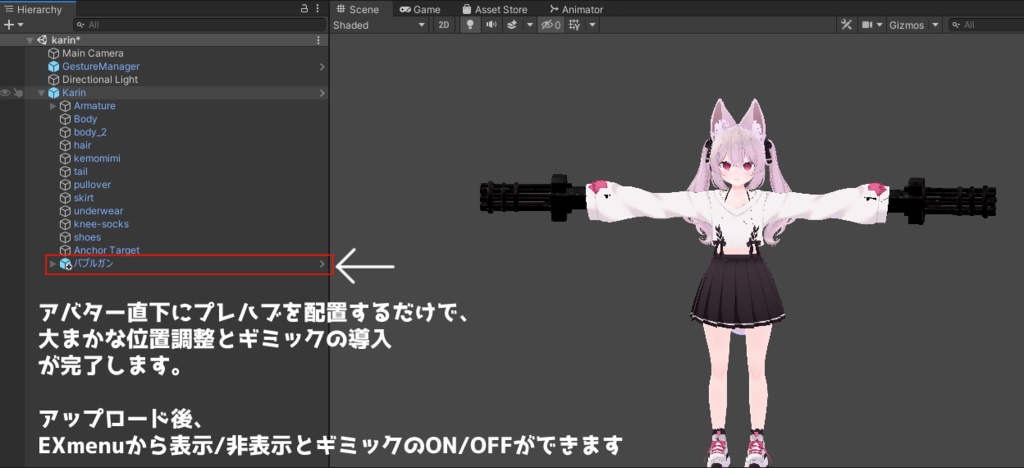Viewport: 1024px width, 468px height.
Task: Click the cube icon beside pullover
Action: click(65, 185)
